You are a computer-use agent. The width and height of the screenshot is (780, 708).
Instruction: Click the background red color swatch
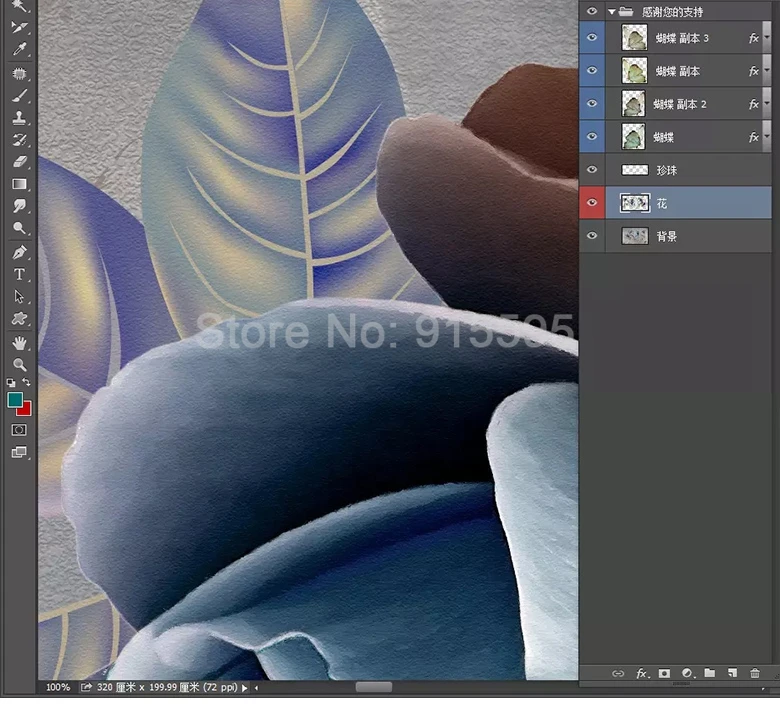26,410
